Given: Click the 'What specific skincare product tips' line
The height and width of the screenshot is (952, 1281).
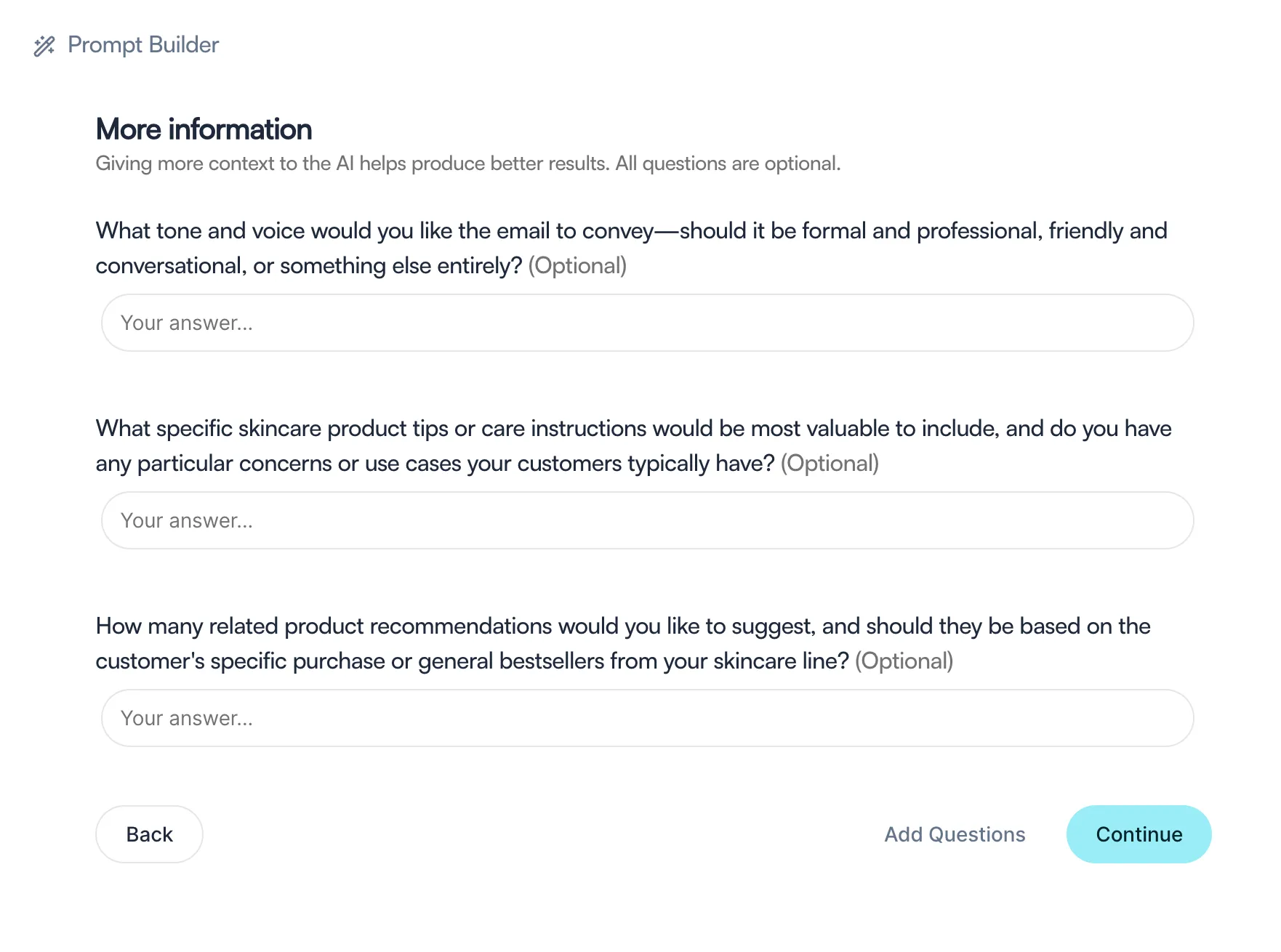Looking at the screenshot, I should (633, 429).
